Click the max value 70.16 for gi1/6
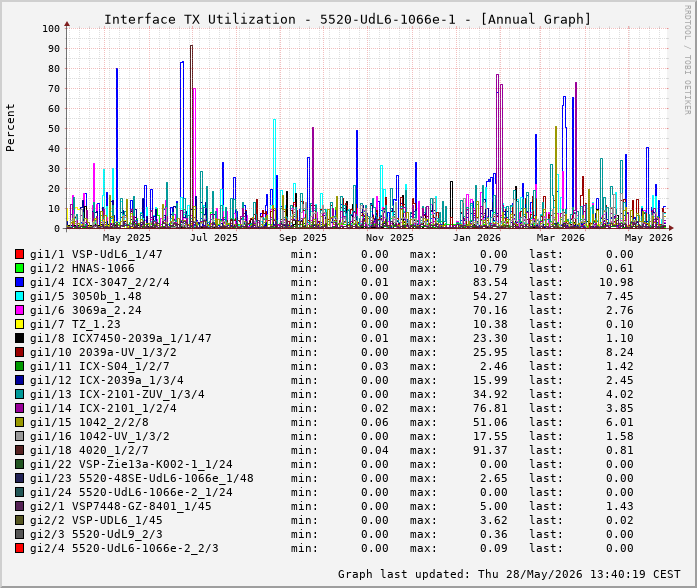 point(490,310)
